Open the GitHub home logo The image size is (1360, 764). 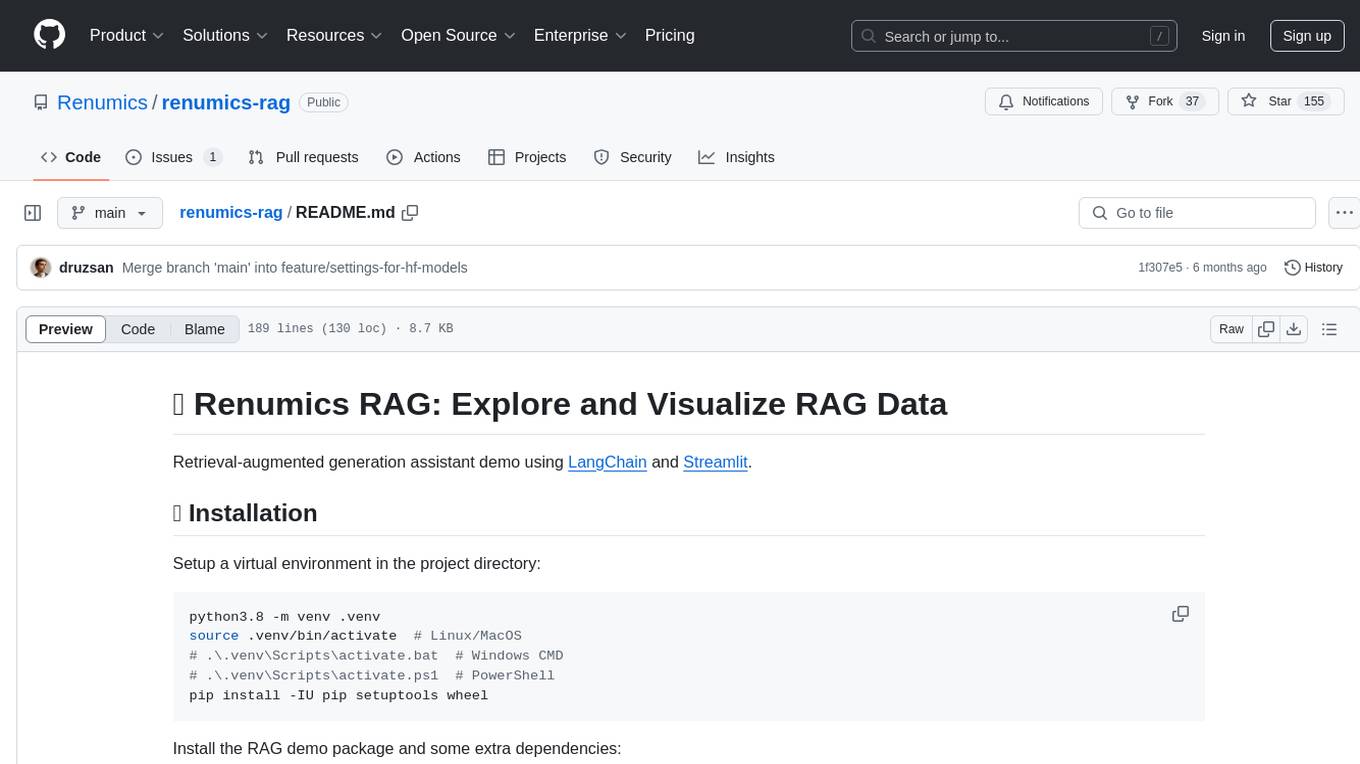click(49, 35)
